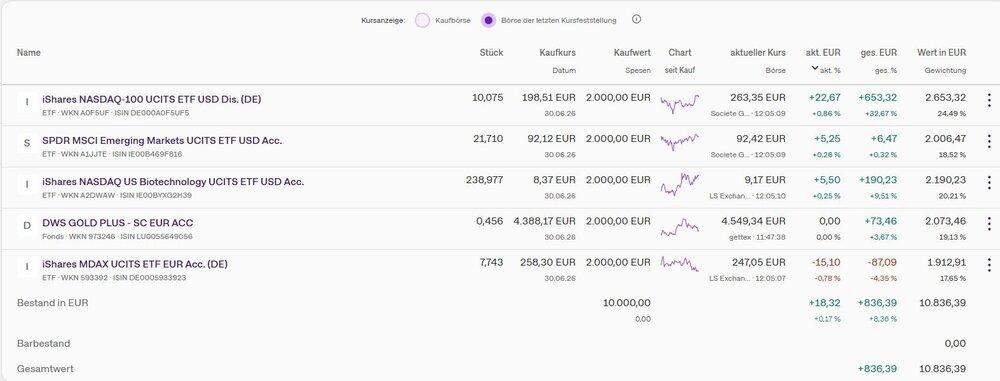Click the 'I' badge of iShares MDAX ETF
Screen dimensions: 1000x381
27,267
